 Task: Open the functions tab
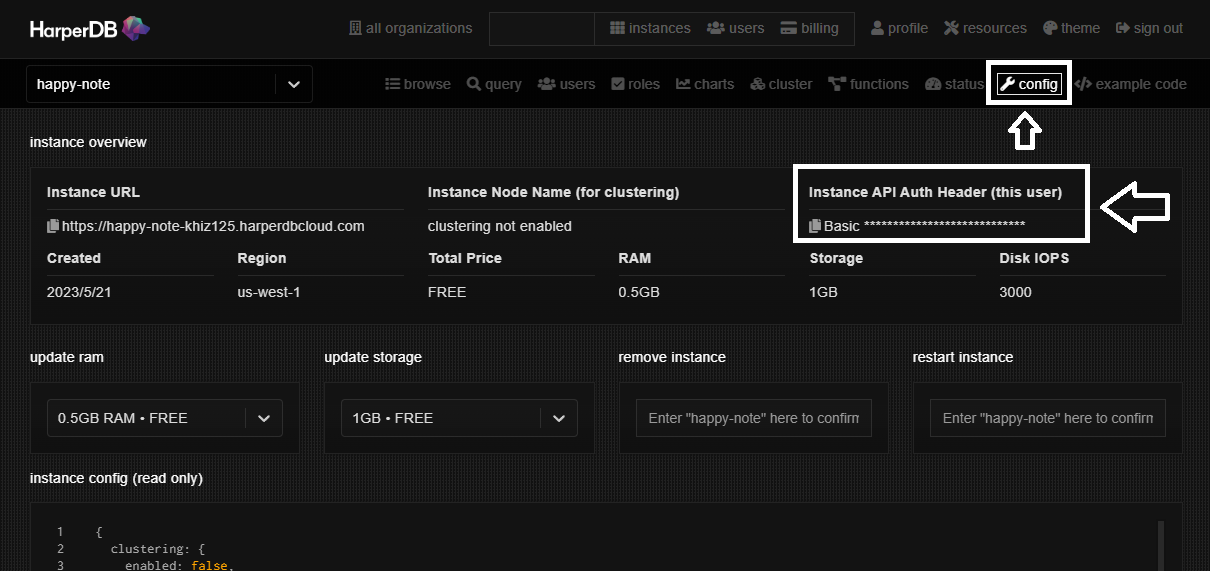point(868,84)
